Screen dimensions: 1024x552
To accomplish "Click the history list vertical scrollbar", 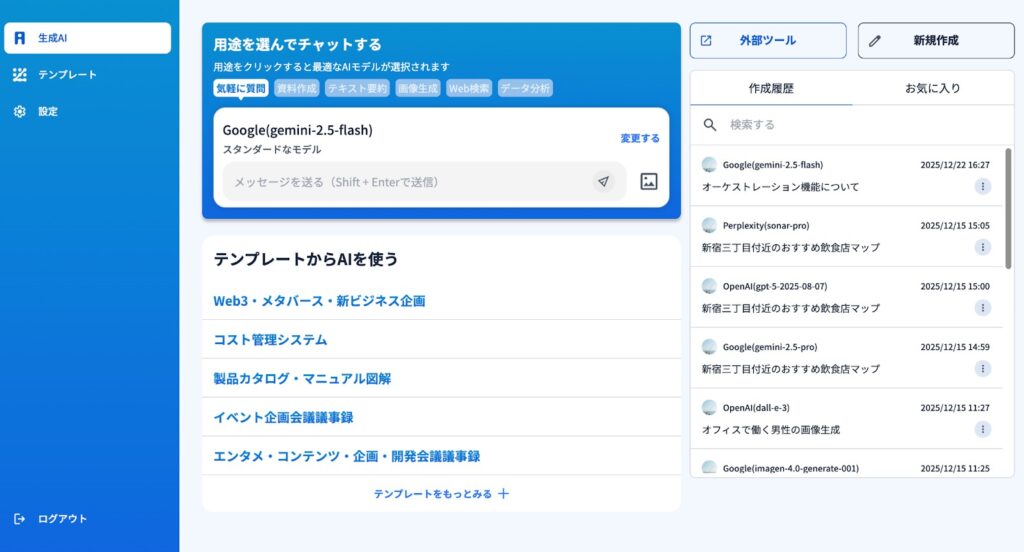I will (x=1008, y=208).
